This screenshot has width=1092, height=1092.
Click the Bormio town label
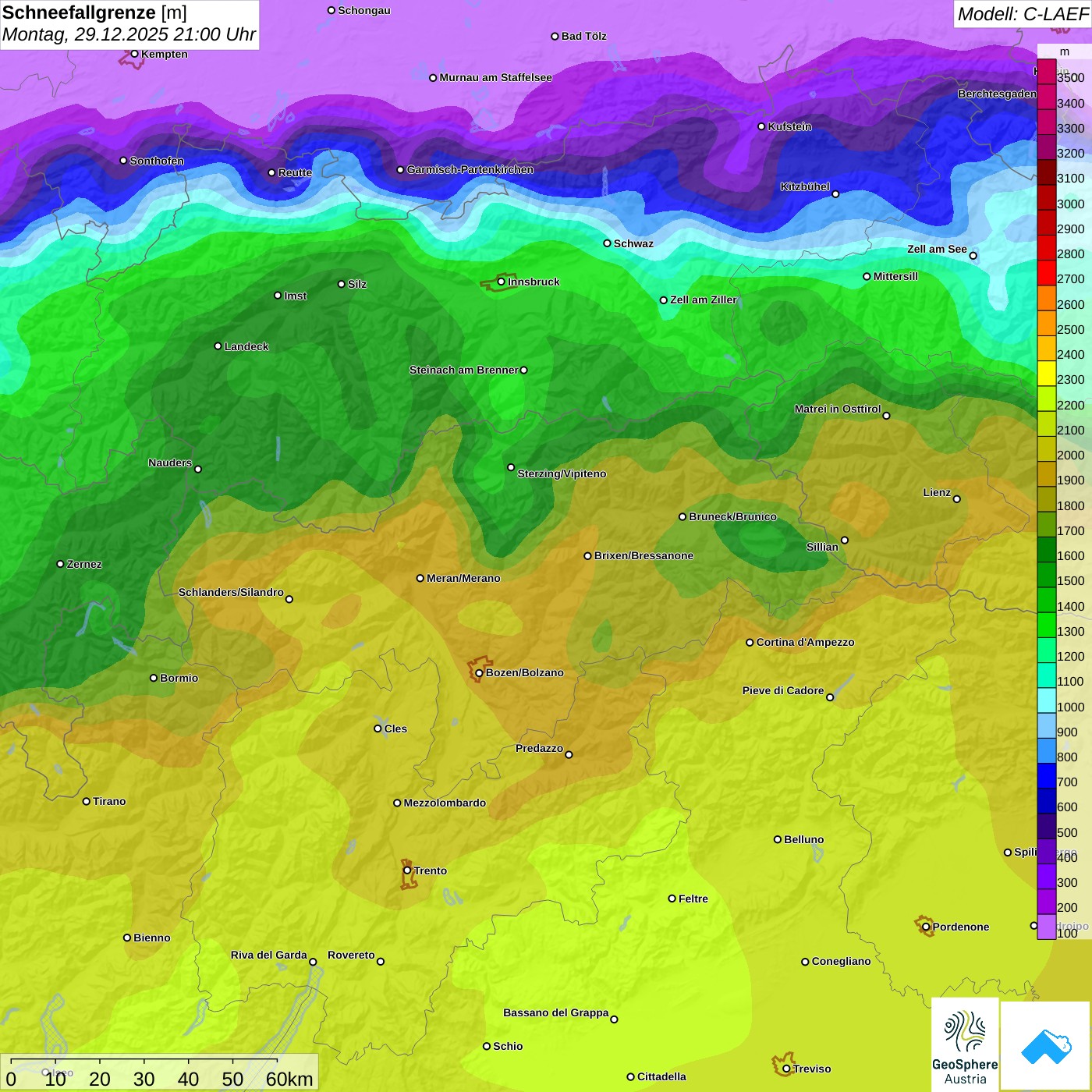[179, 678]
